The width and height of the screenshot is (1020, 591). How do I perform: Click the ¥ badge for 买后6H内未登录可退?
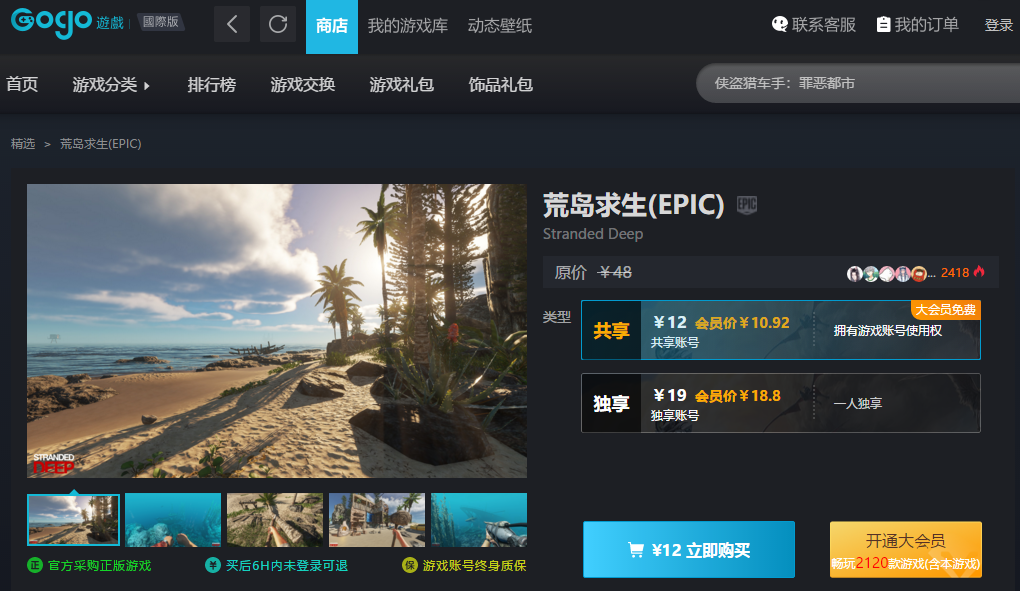click(213, 565)
